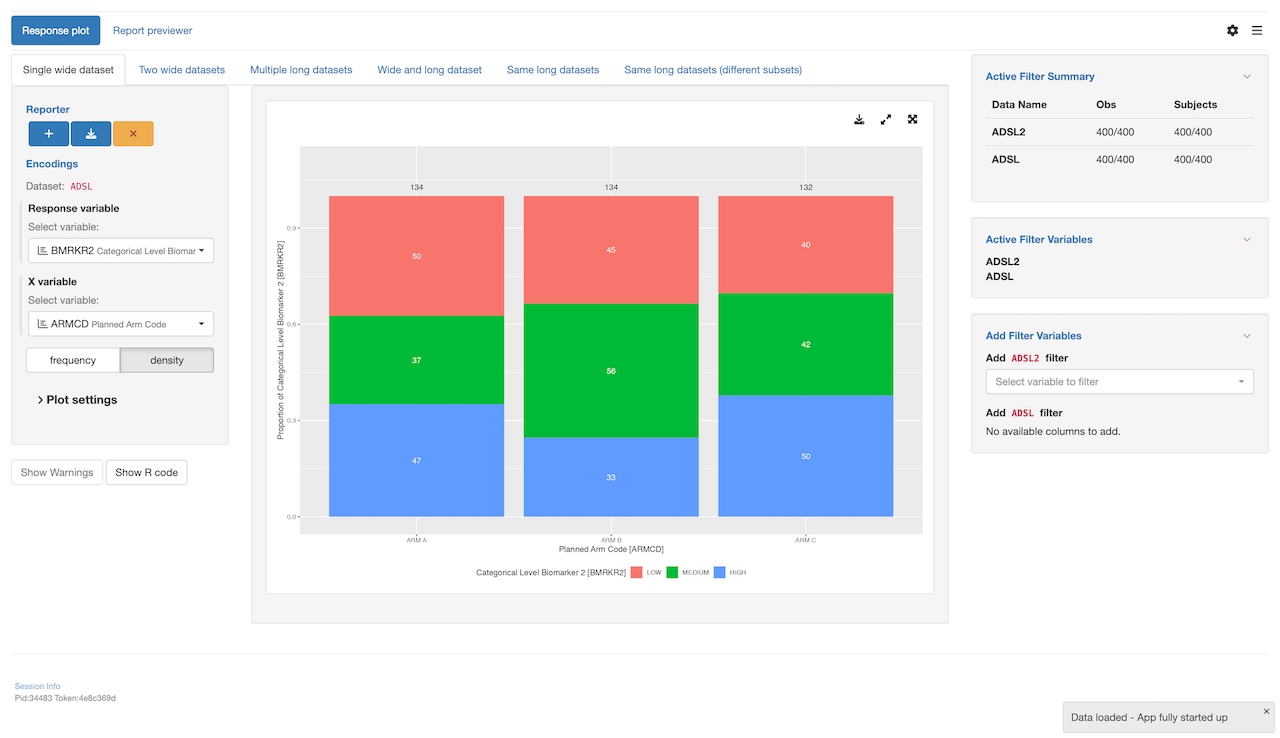Click the Session Info link

37,686
